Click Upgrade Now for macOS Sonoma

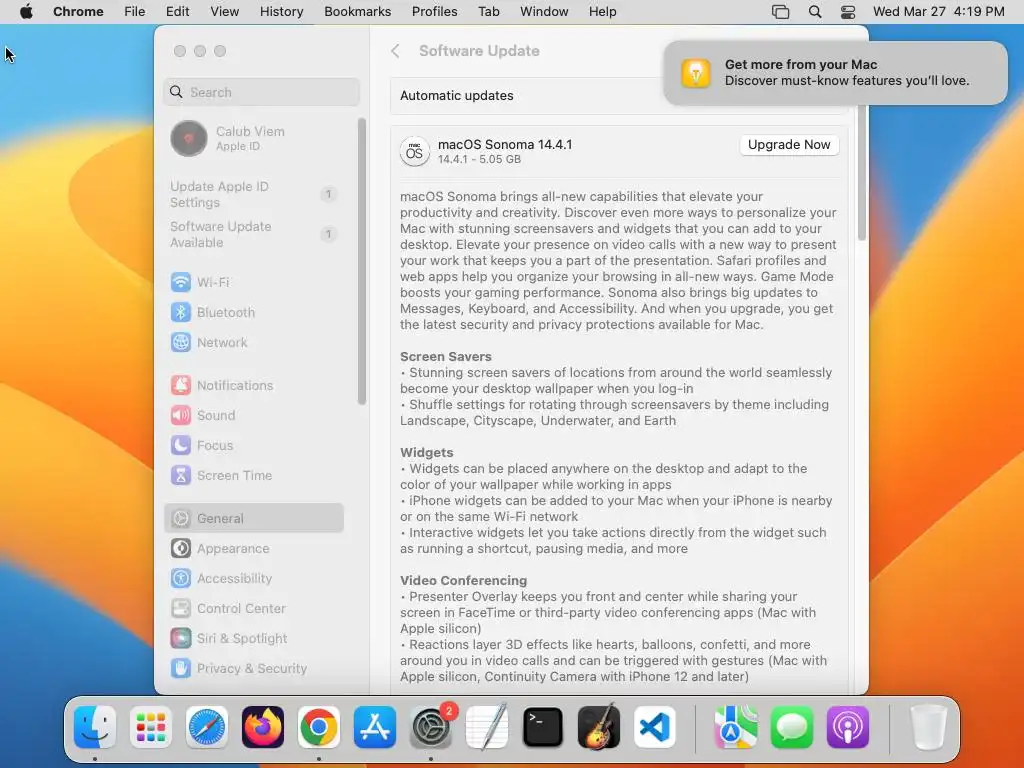(789, 144)
